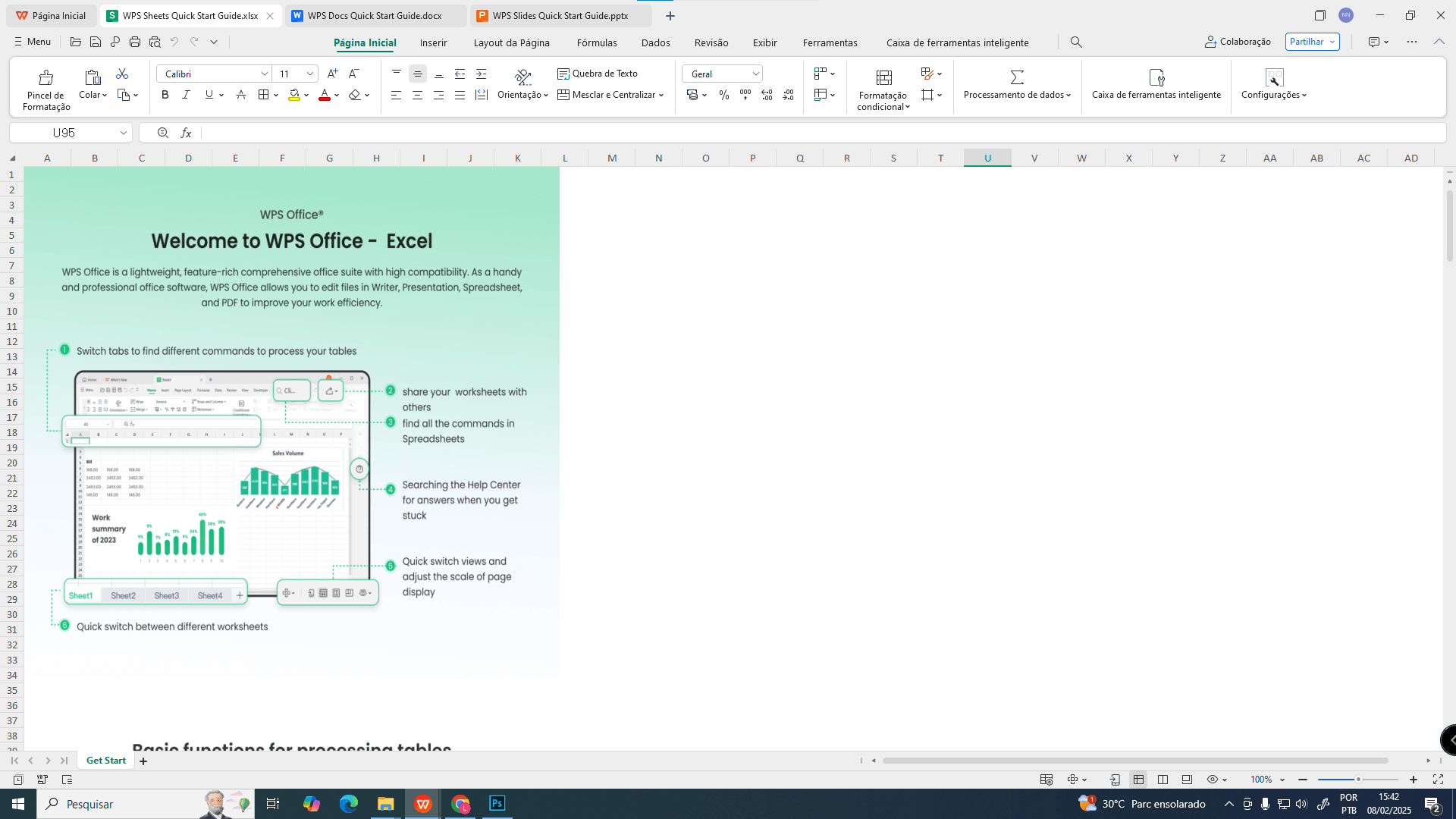The image size is (1456, 819).
Task: Click the U95 cell name box
Action: click(64, 133)
